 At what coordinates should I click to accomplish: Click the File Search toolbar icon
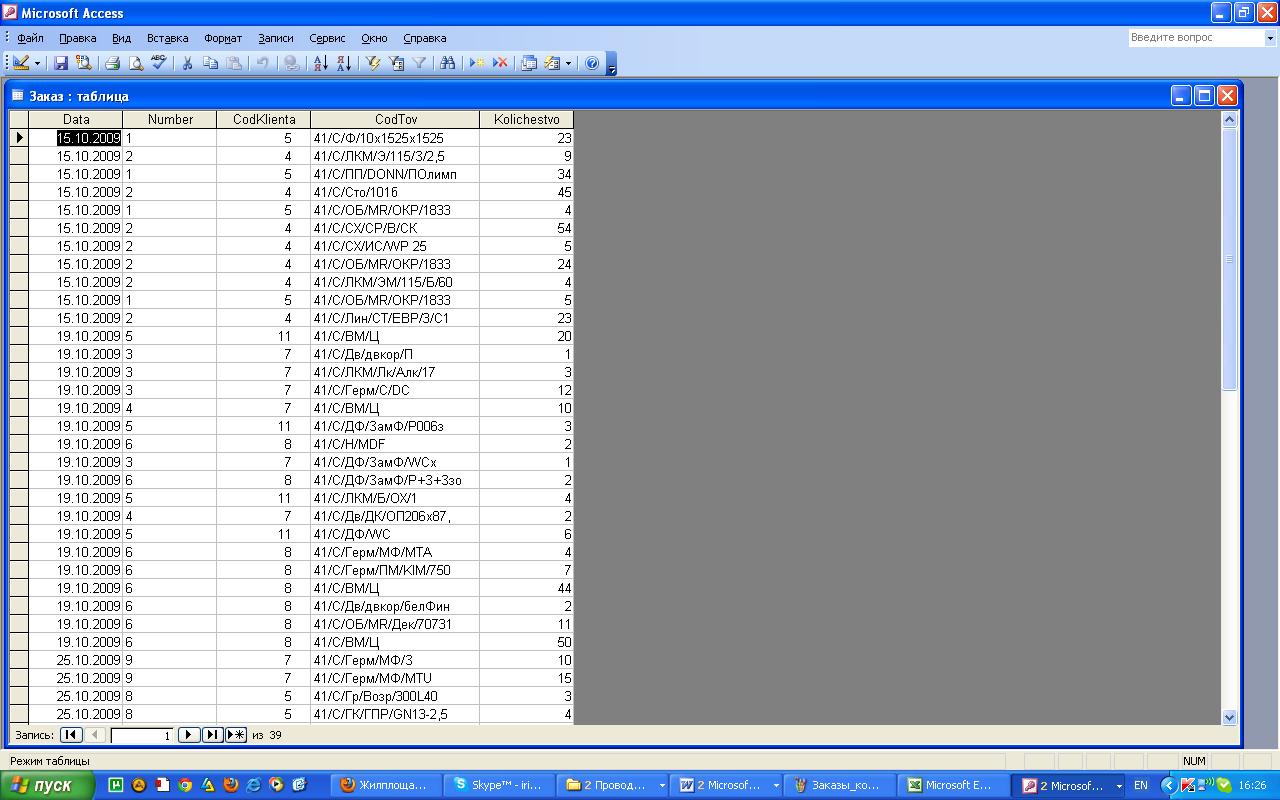coord(84,63)
